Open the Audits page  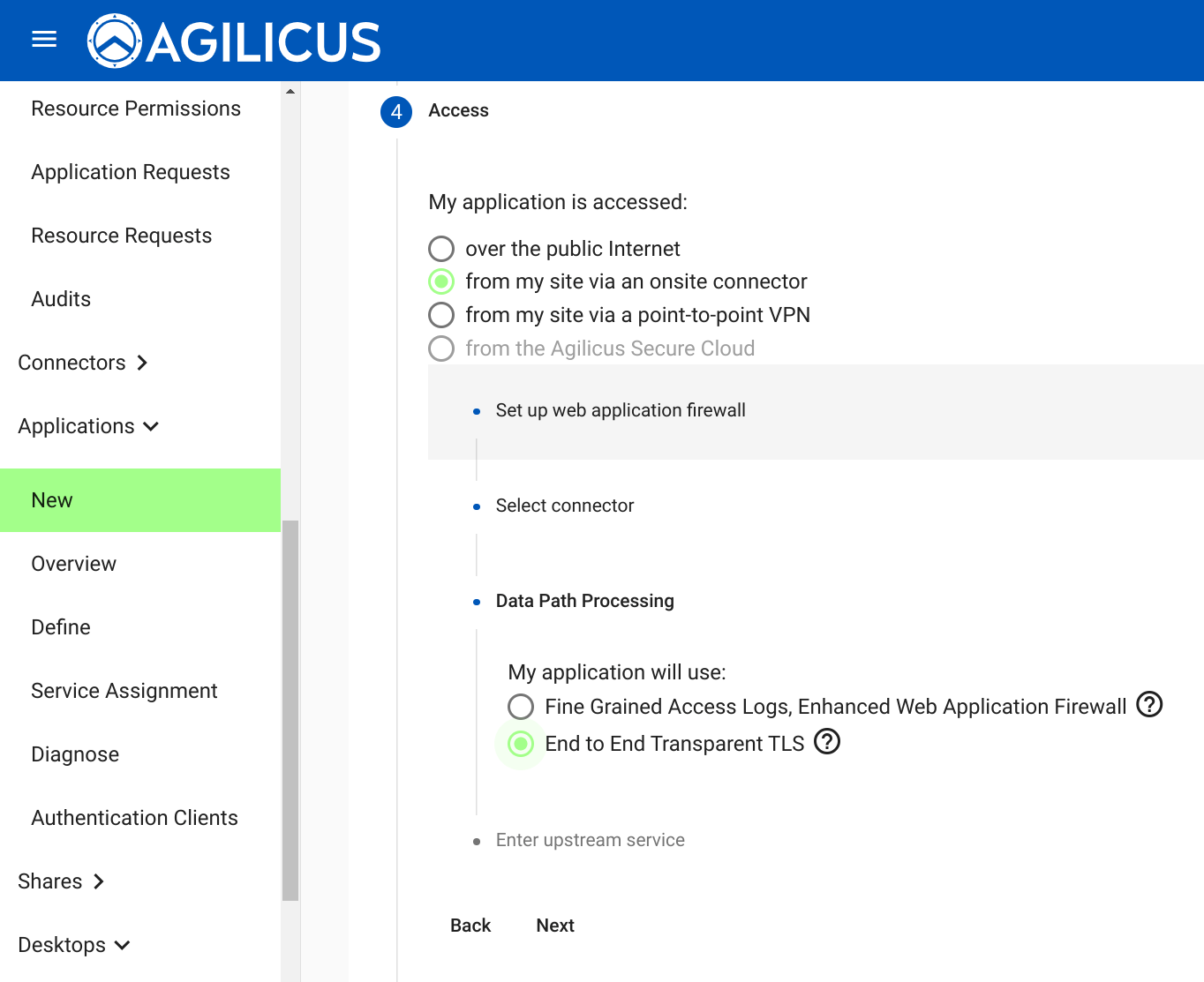tap(61, 299)
